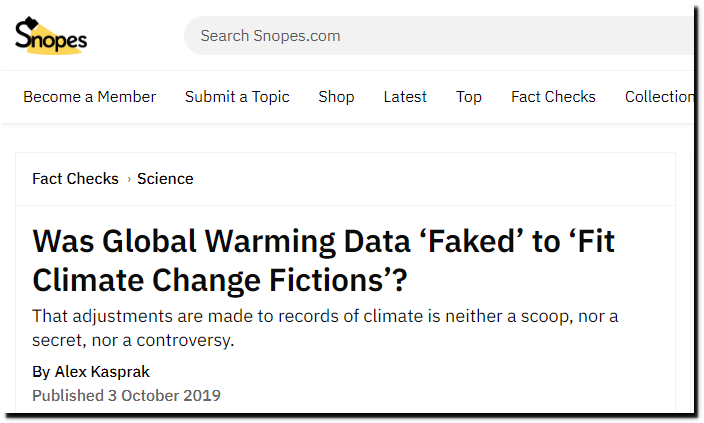Image resolution: width=704 pixels, height=423 pixels.
Task: Select Fact Checks in the navigation bar
Action: 553,97
